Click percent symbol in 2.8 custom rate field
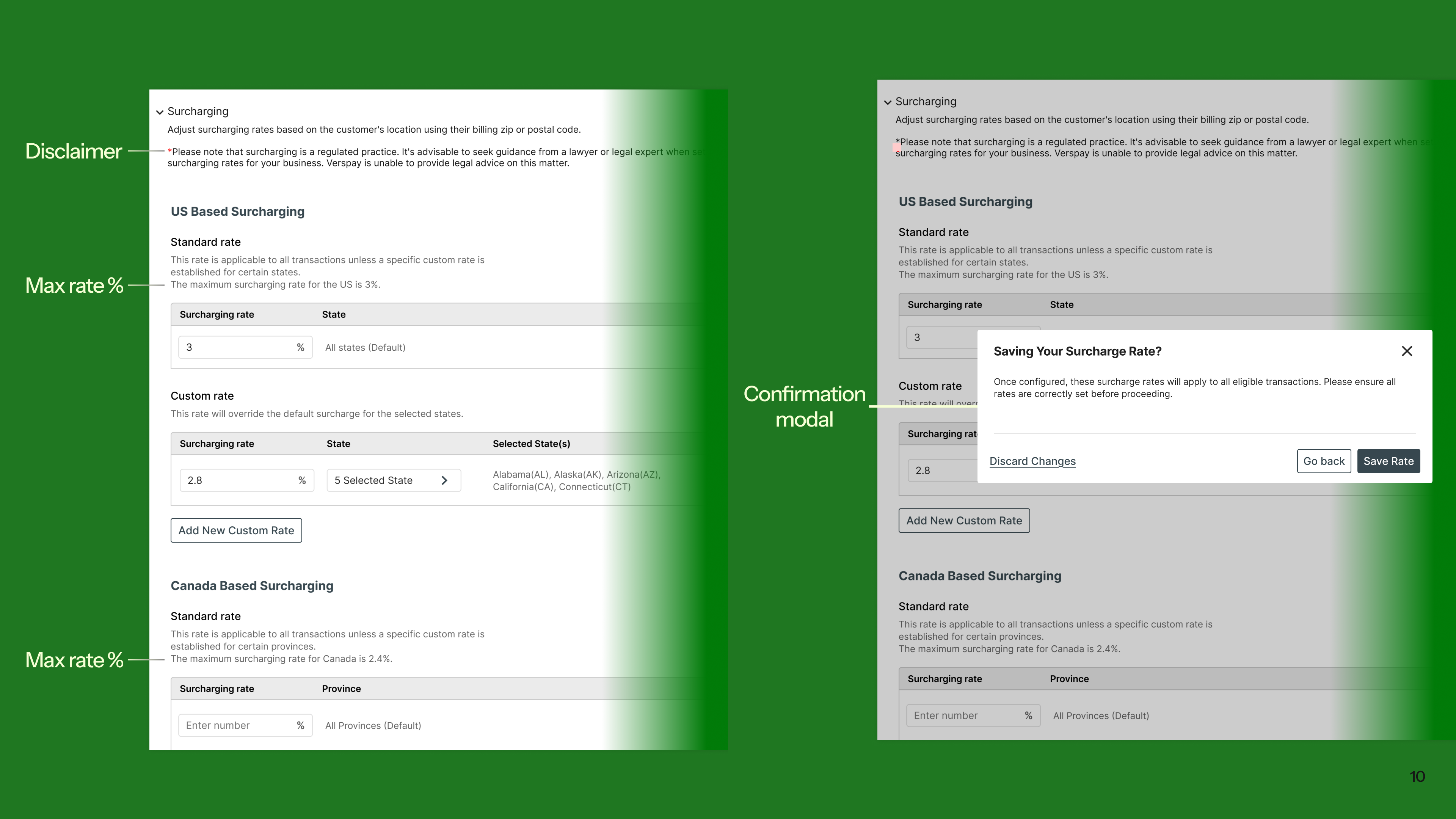 tap(302, 480)
